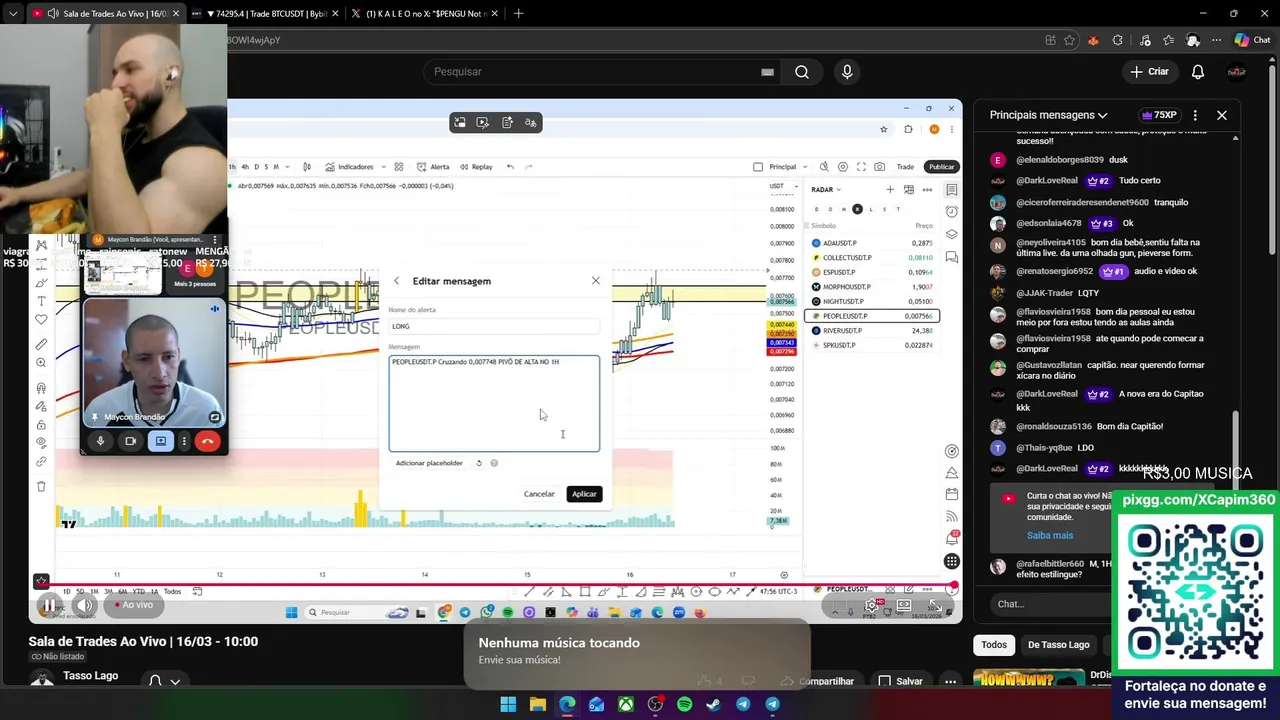
Task: Open chart settings gear icon
Action: click(x=843, y=167)
